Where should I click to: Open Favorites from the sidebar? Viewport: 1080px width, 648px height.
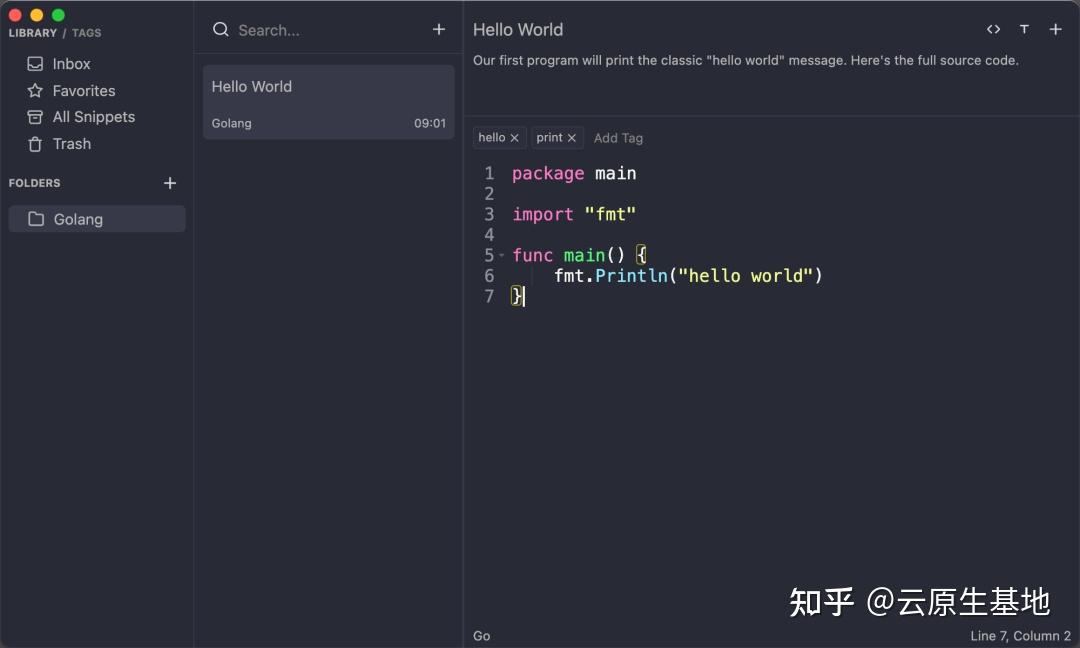pos(82,90)
